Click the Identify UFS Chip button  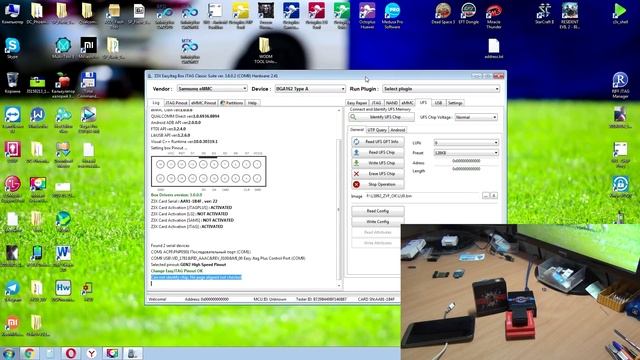click(382, 117)
